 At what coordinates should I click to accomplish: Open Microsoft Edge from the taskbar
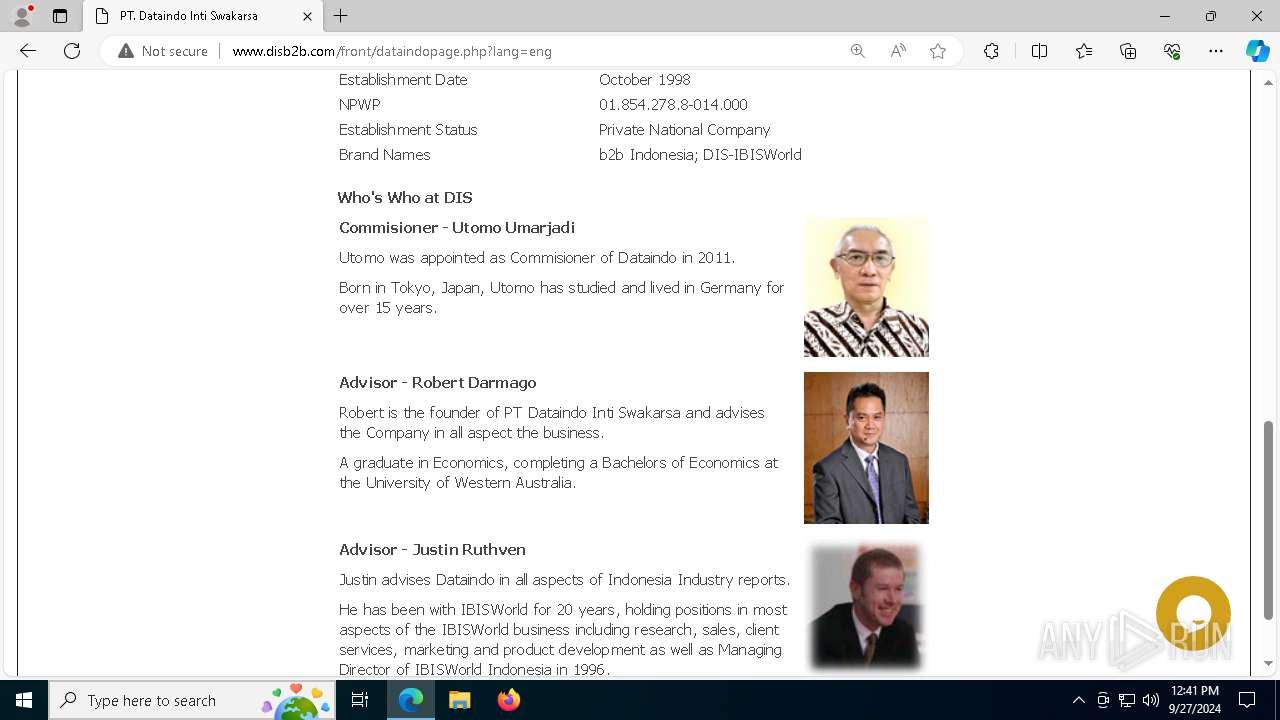click(x=411, y=700)
